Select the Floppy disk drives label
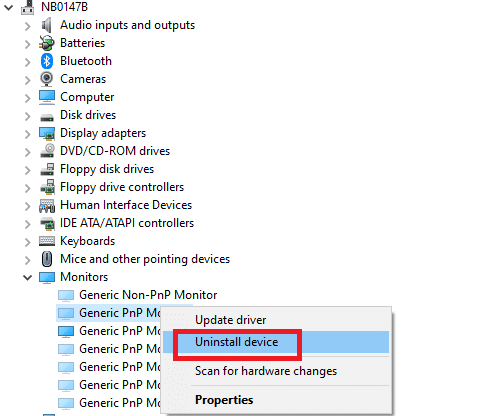This screenshot has height=416, width=489. tap(107, 169)
